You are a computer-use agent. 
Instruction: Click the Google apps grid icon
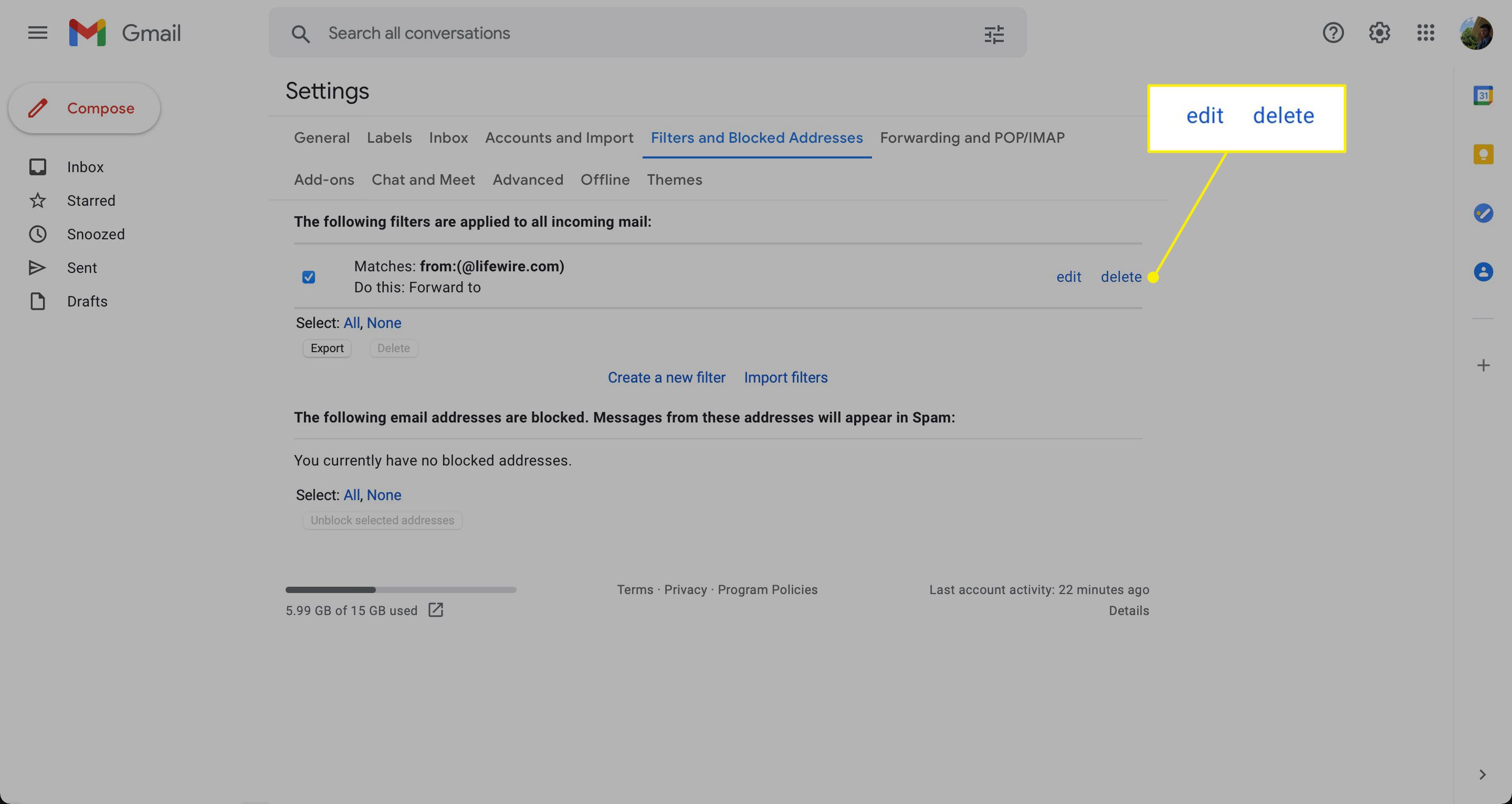tap(1426, 32)
